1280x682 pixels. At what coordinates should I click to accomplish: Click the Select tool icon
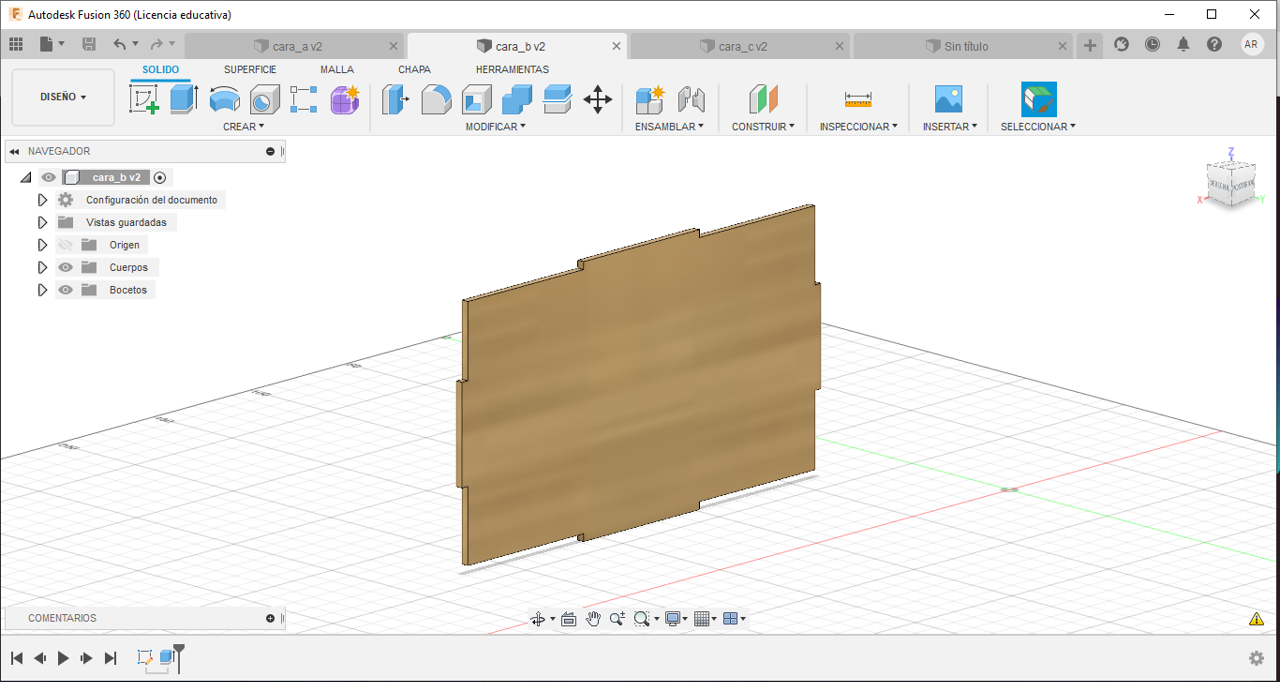(x=1039, y=99)
